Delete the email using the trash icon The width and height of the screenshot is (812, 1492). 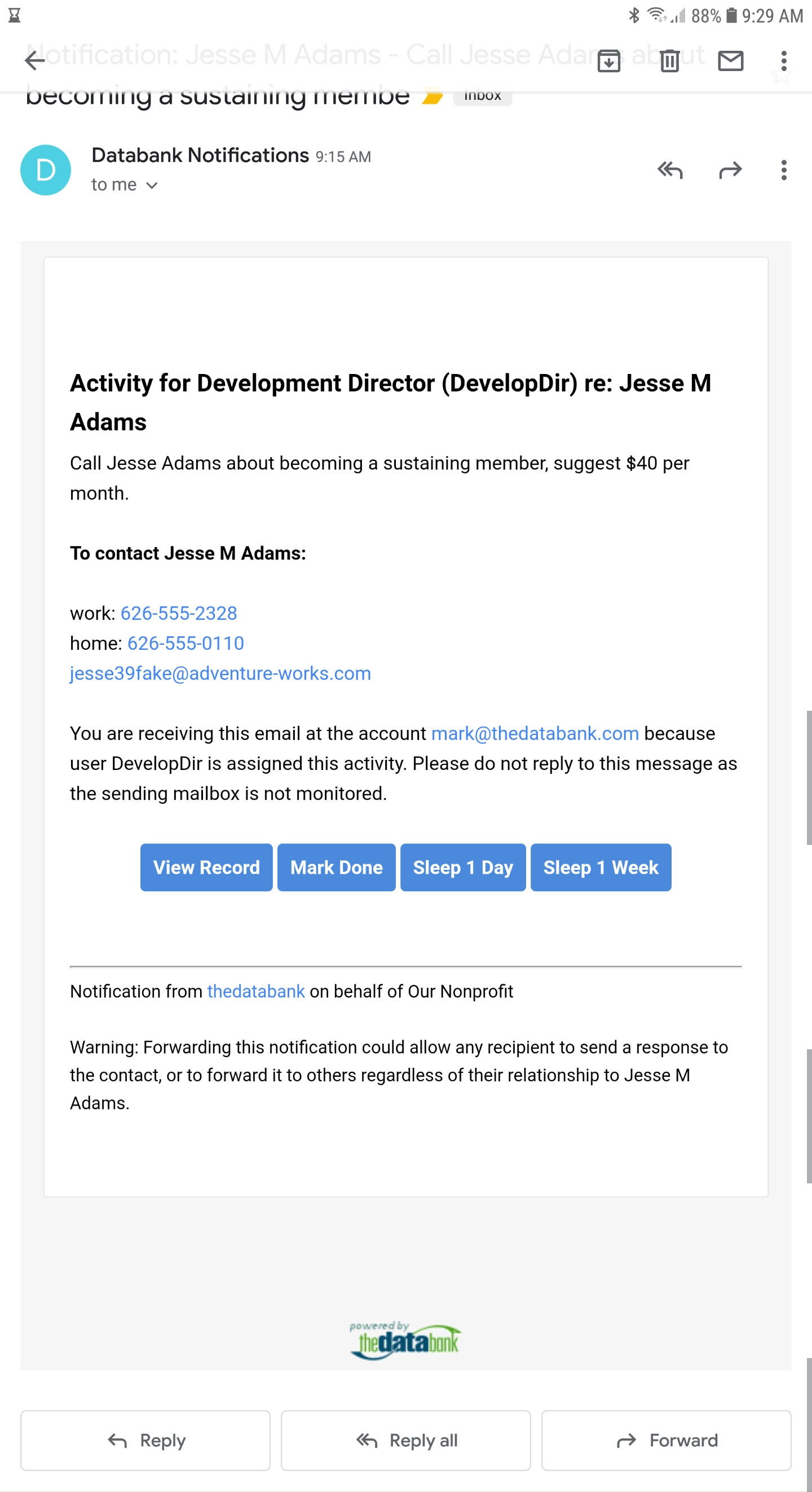(669, 60)
